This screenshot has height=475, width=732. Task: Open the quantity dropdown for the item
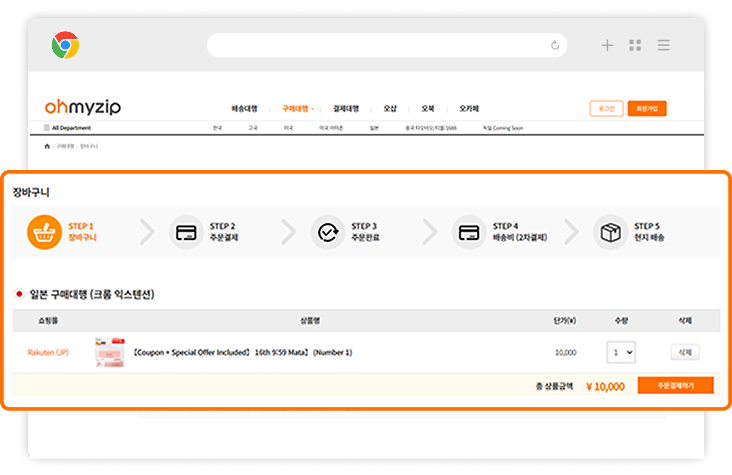[x=621, y=352]
